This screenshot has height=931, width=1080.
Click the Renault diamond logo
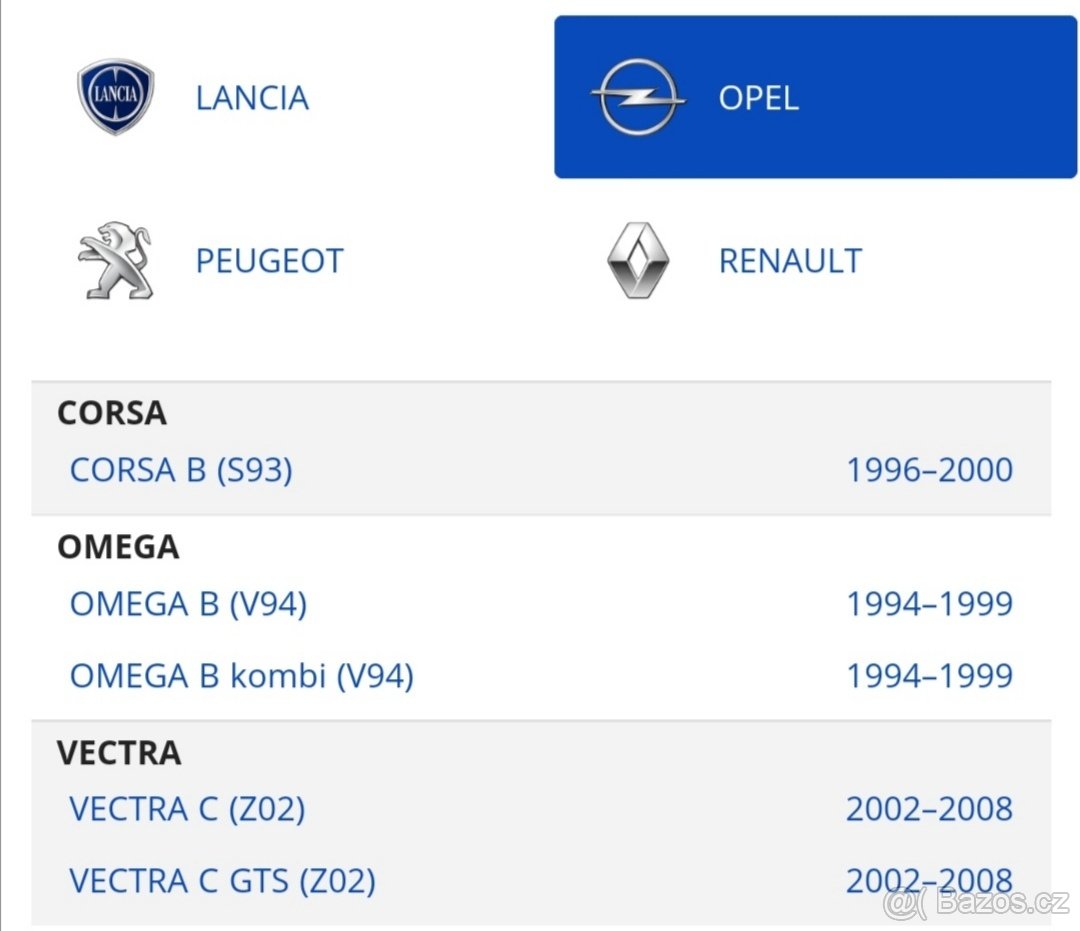(x=637, y=260)
